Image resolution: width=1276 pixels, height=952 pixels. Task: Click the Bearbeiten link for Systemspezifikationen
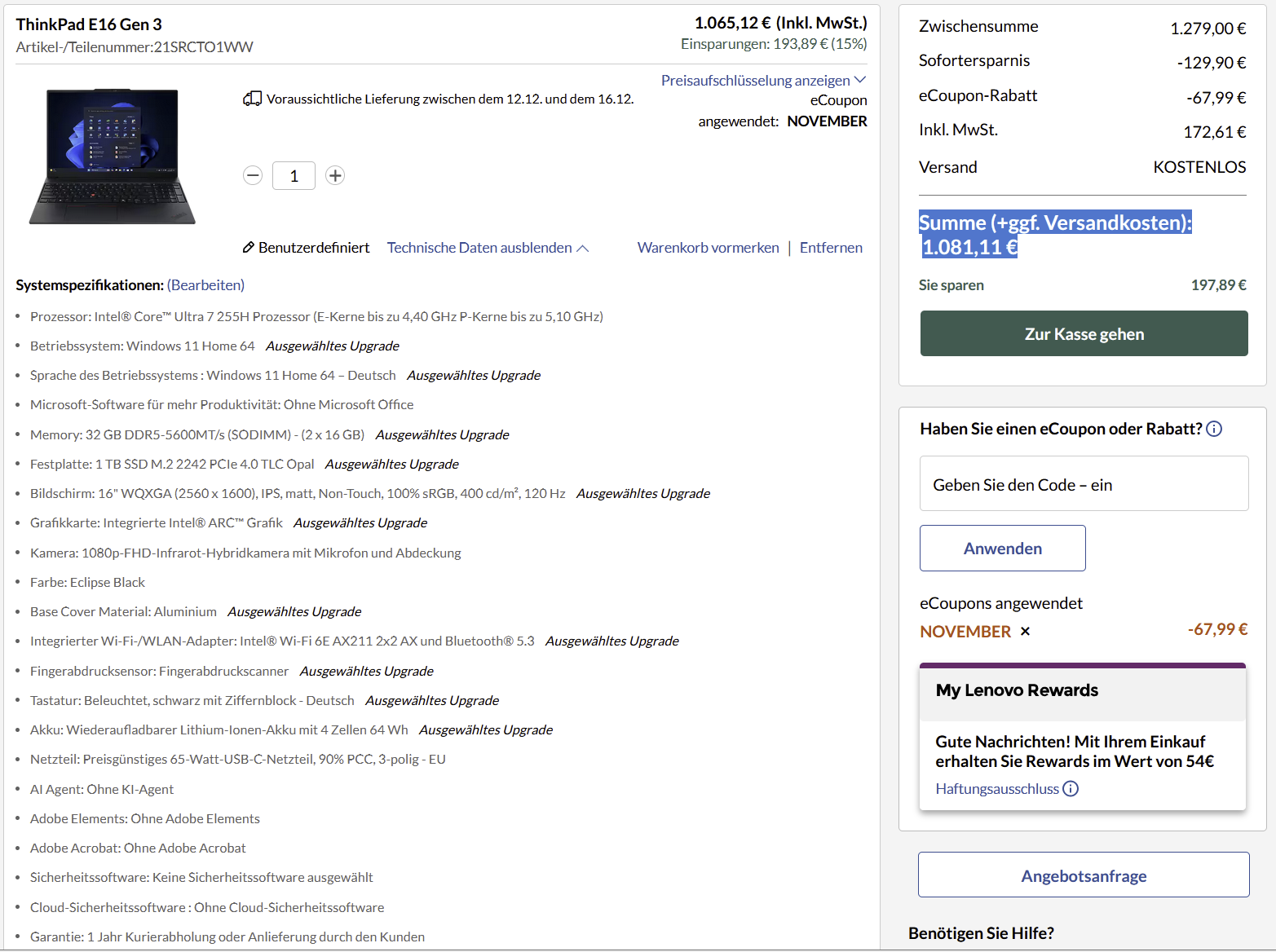[x=205, y=284]
